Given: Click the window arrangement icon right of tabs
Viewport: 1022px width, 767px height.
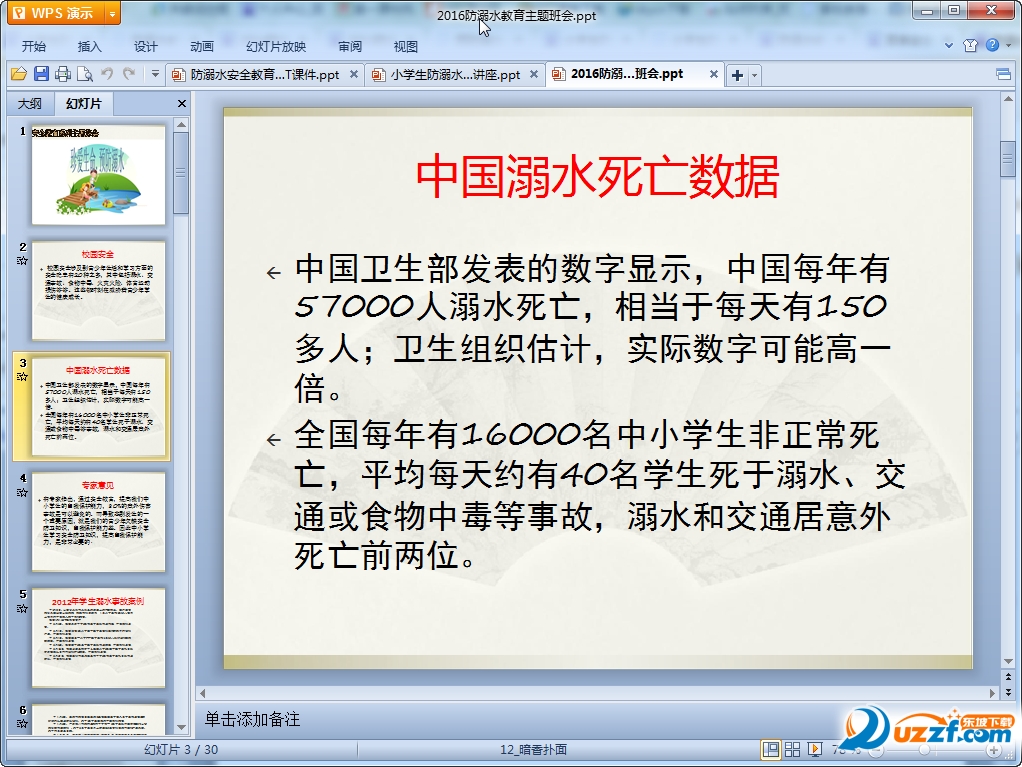Looking at the screenshot, I should (x=1004, y=74).
